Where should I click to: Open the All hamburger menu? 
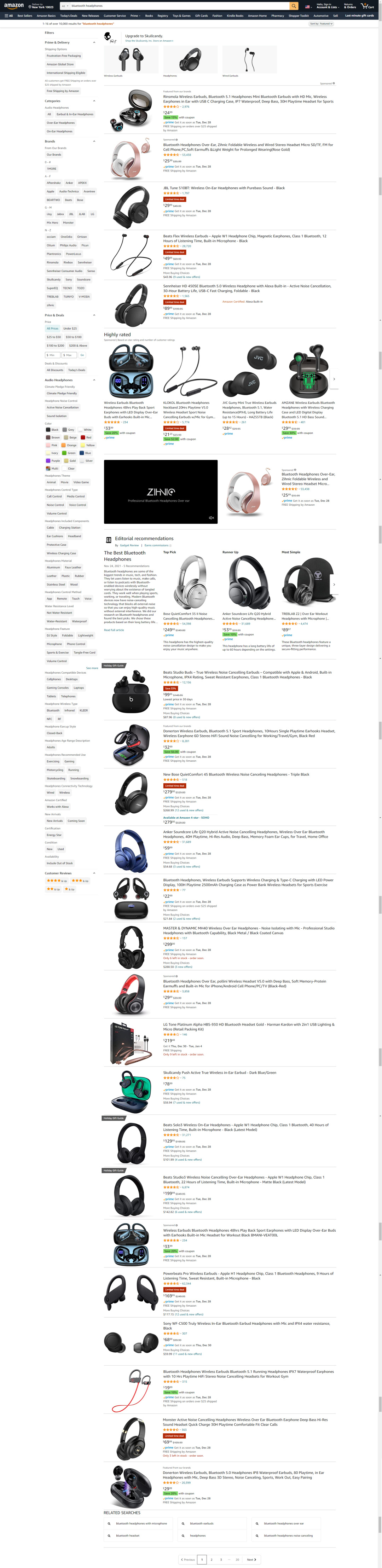[x=8, y=16]
